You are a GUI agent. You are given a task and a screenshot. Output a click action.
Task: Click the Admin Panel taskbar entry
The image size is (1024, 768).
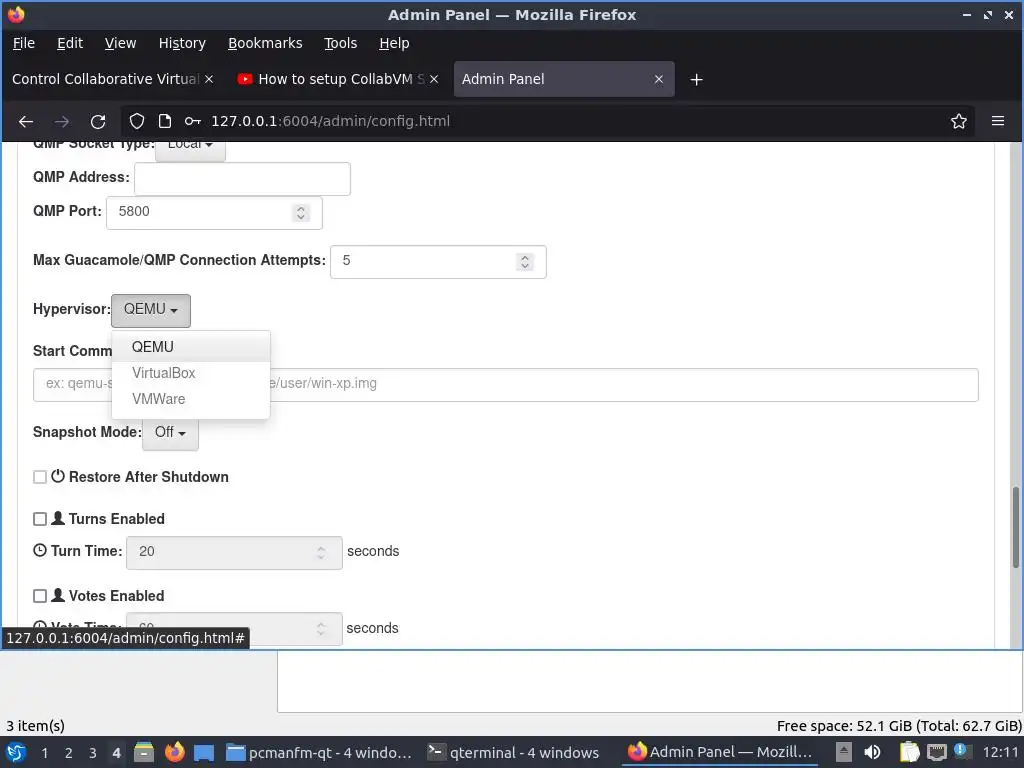(720, 753)
